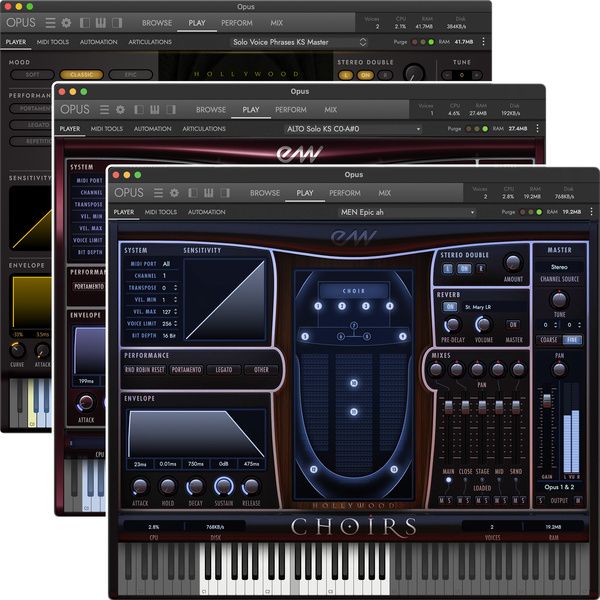Click output M mute button under Opus 1 & 2
Viewport: 600px width, 600px height.
click(578, 500)
